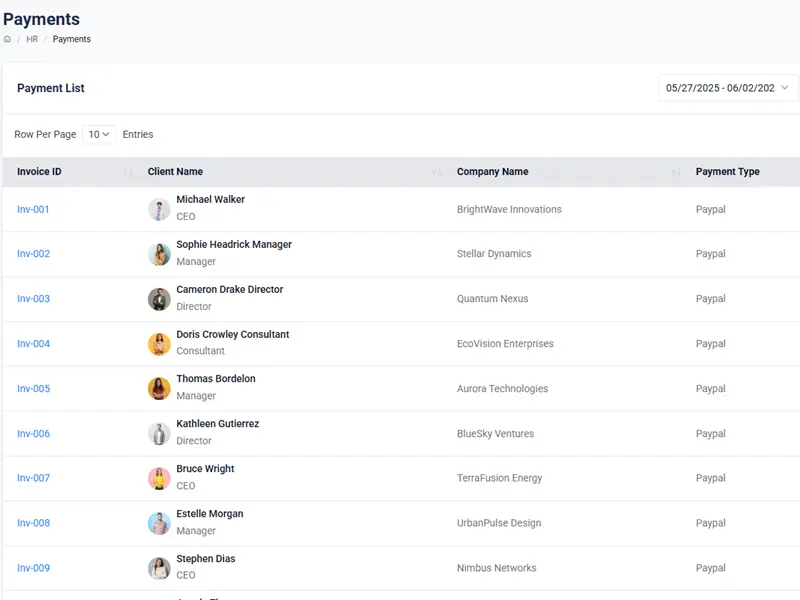Click Sophie Headrick's profile picture
800x600 pixels.
(159, 254)
